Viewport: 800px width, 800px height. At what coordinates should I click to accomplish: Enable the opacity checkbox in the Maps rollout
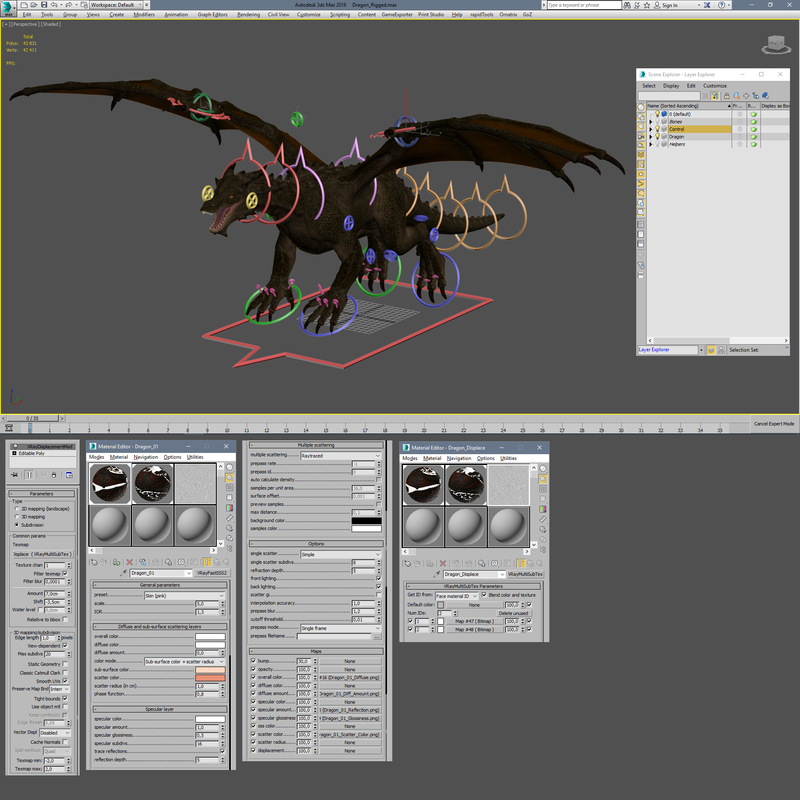253,669
